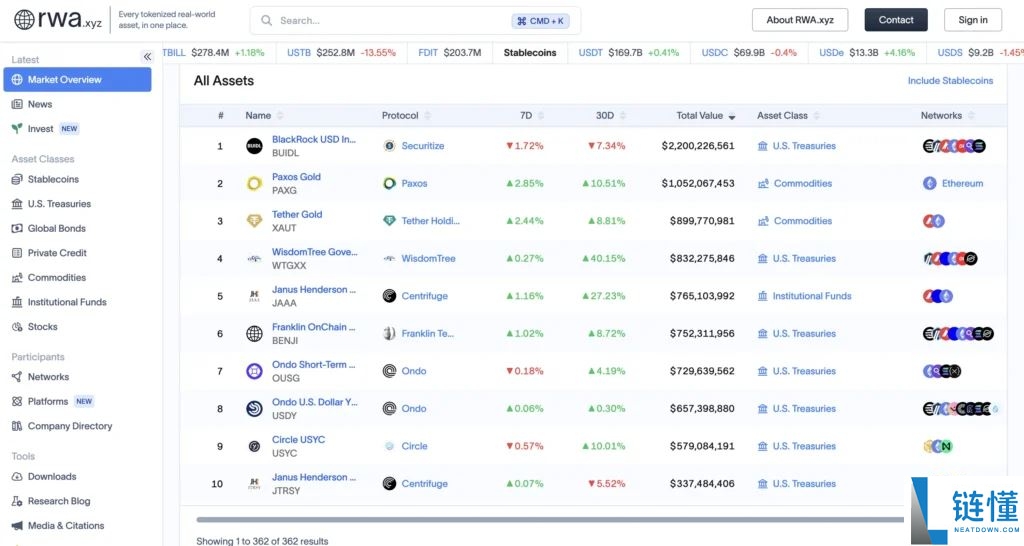Click the rwa.xyz logo
Screen dimensions: 1024x546
(x=57, y=20)
